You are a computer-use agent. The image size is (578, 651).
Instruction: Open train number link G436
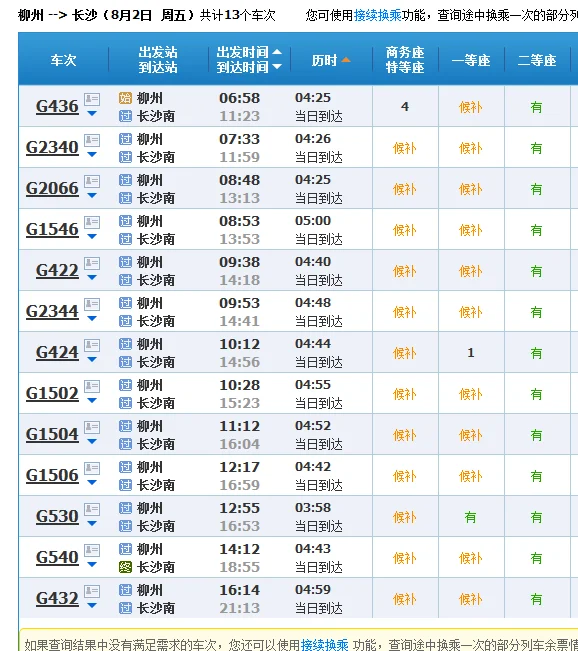click(57, 106)
